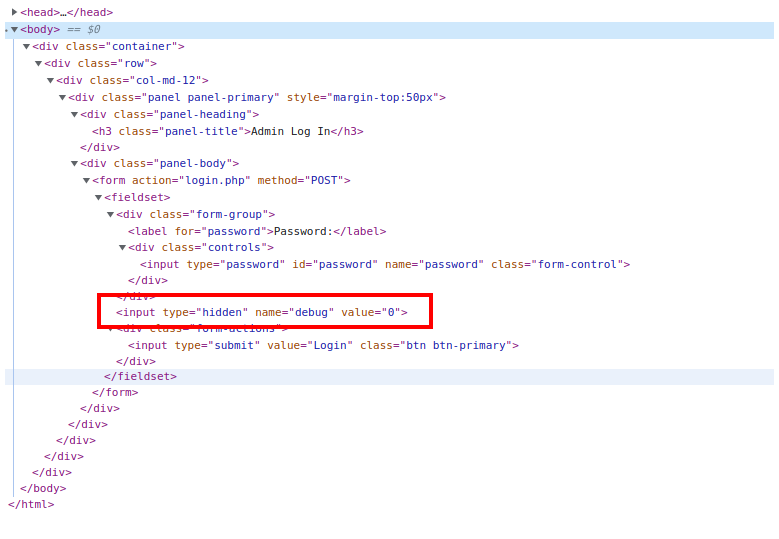
Task: Collapse the col-md-12 div node
Action: (50, 80)
